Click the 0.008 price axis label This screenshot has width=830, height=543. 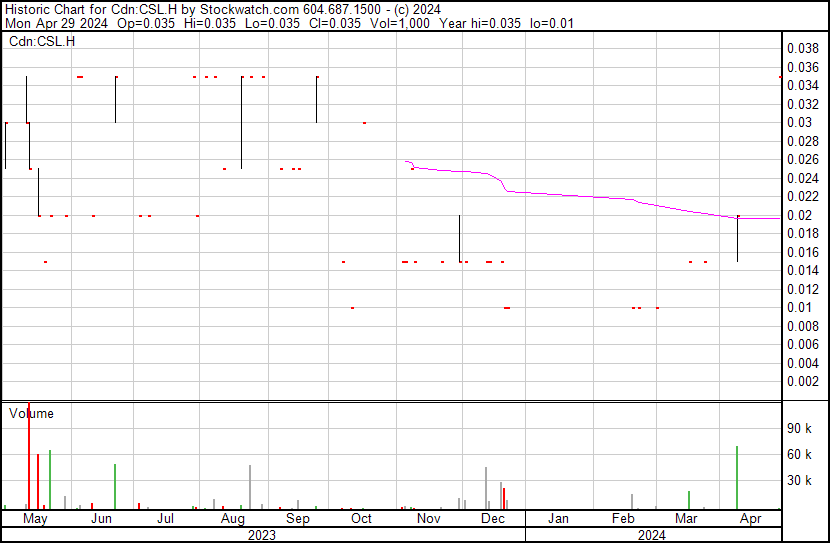(x=802, y=327)
